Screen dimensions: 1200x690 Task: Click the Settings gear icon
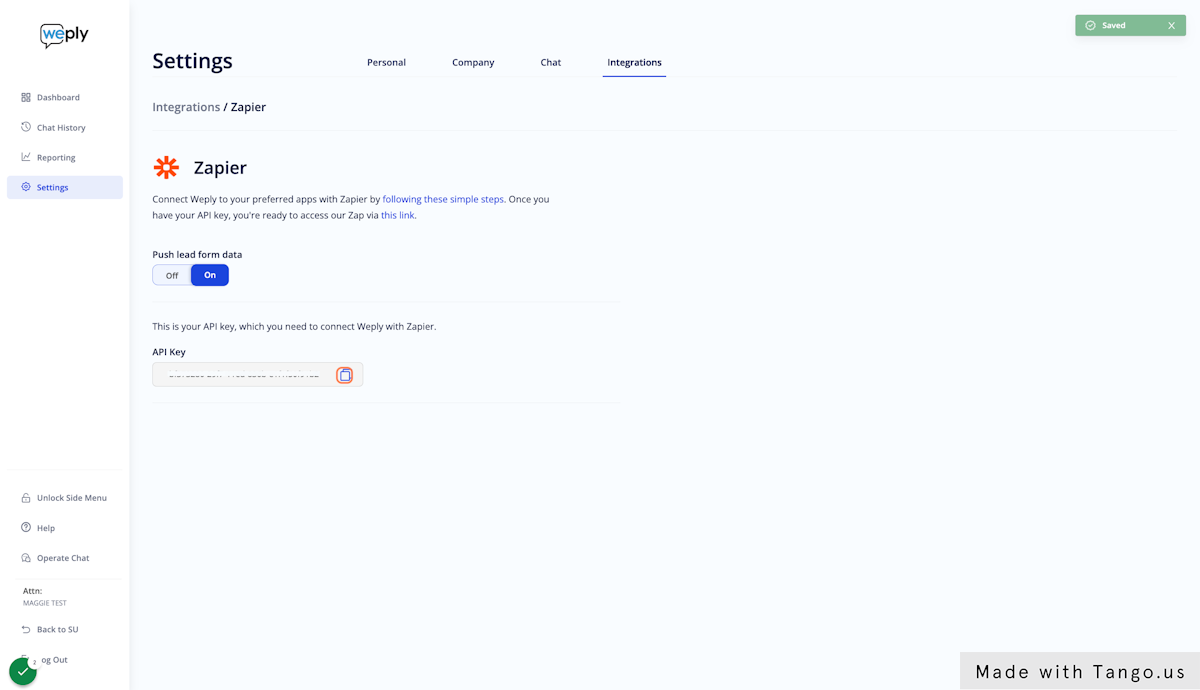26,187
